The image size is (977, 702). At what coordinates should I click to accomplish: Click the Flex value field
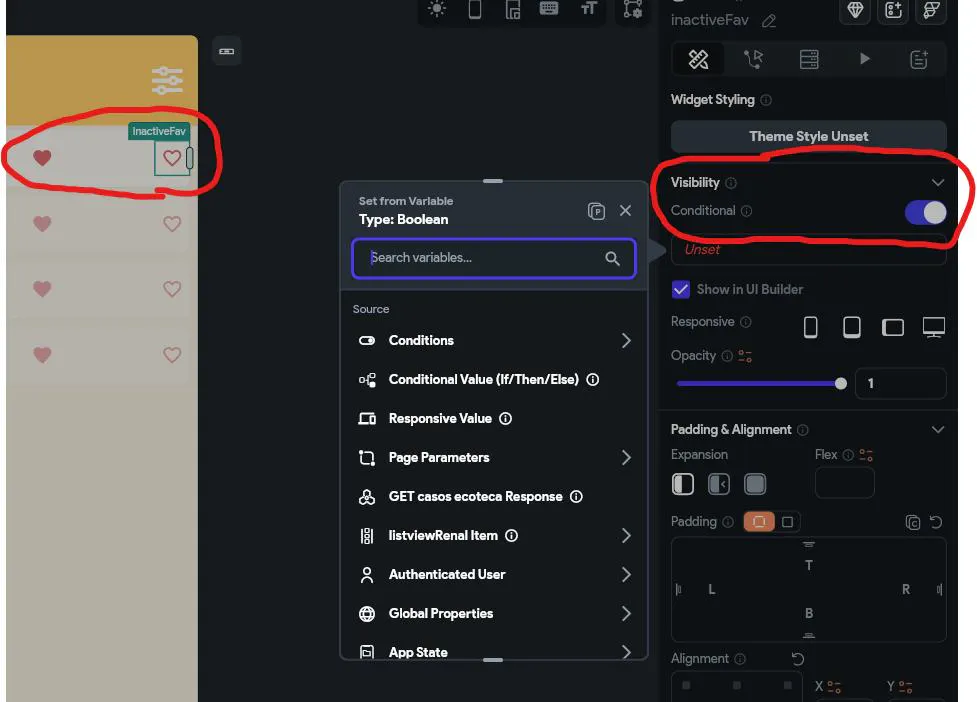844,483
